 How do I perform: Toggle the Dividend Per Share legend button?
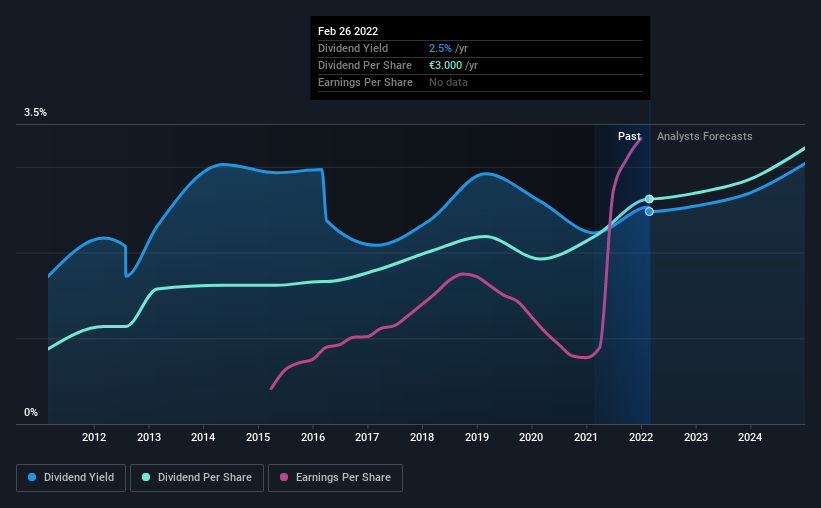pos(197,478)
